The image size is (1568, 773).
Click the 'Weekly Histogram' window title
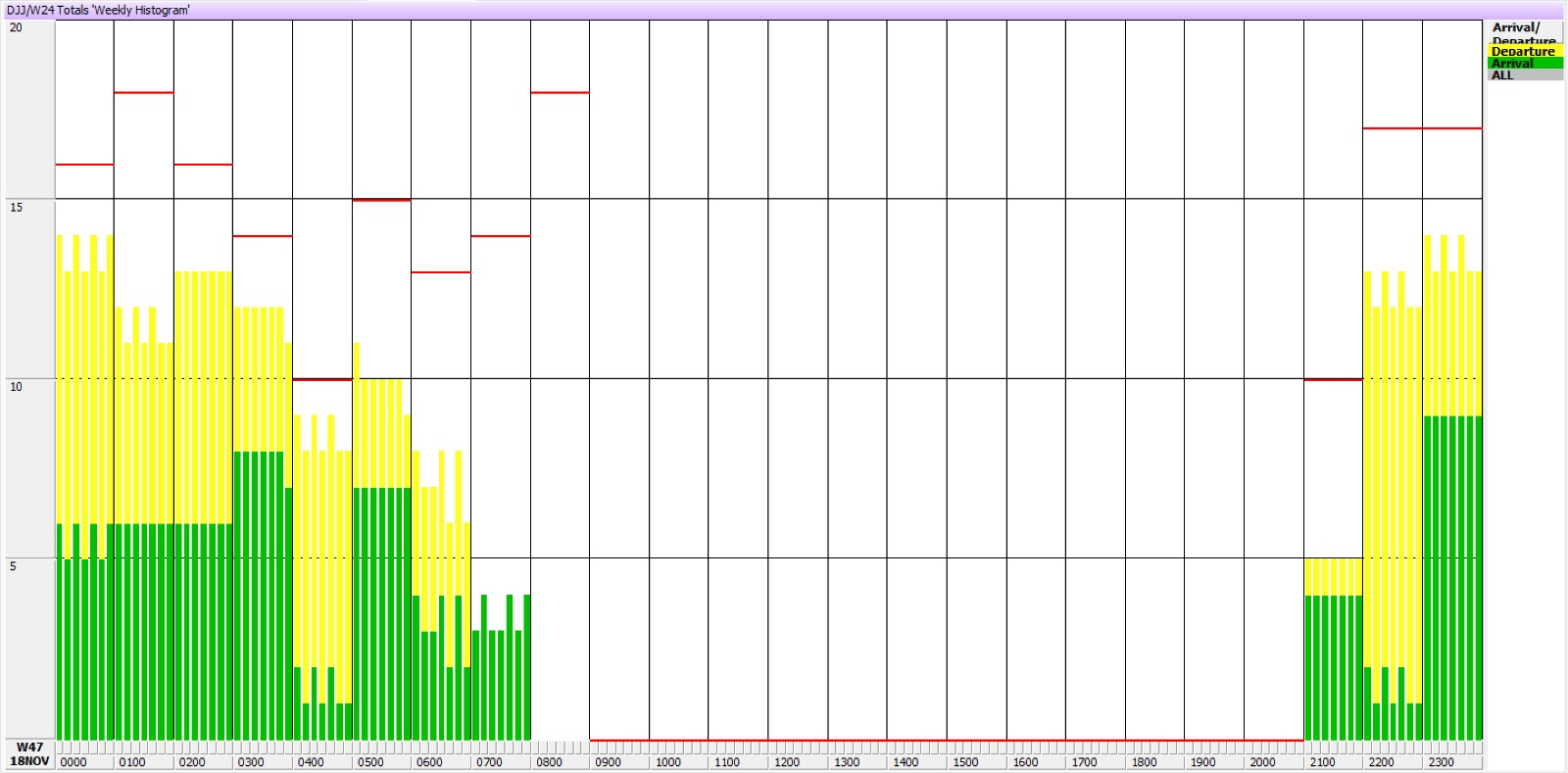[x=98, y=10]
